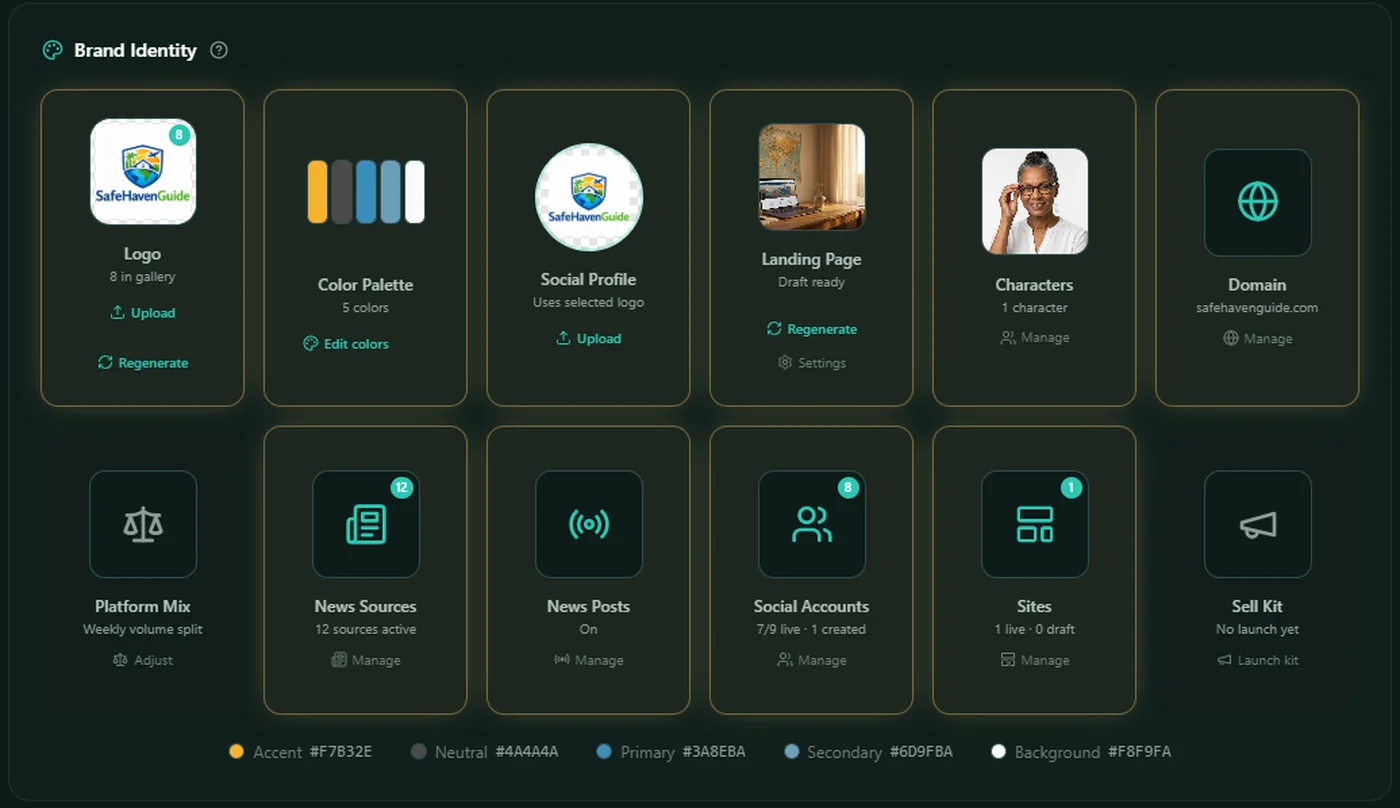Manage Sites
This screenshot has height=808, width=1400.
1035,660
